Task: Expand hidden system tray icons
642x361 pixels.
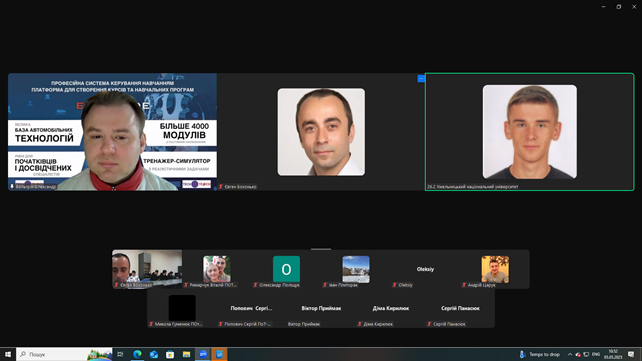Action: 570,354
